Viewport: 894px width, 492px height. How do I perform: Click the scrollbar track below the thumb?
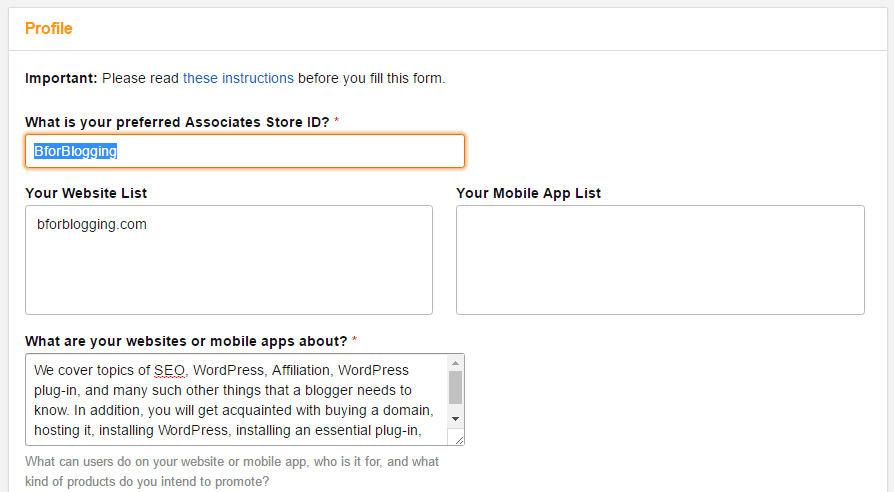click(455, 408)
